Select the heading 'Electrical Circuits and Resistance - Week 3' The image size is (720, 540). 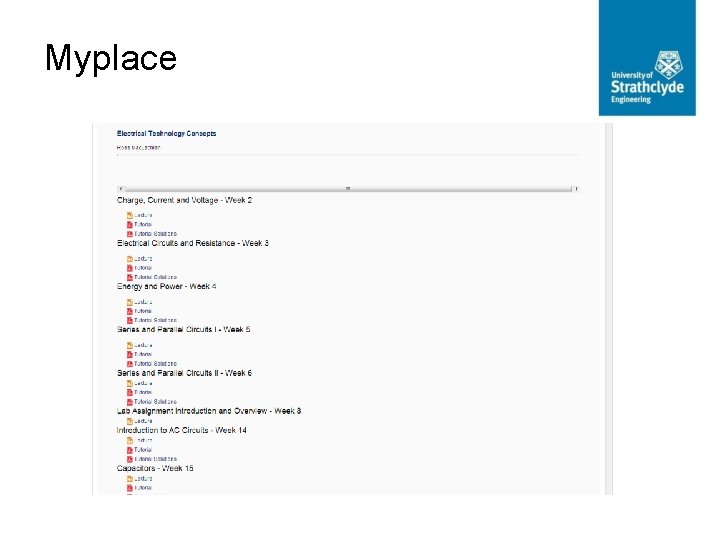pos(192,243)
